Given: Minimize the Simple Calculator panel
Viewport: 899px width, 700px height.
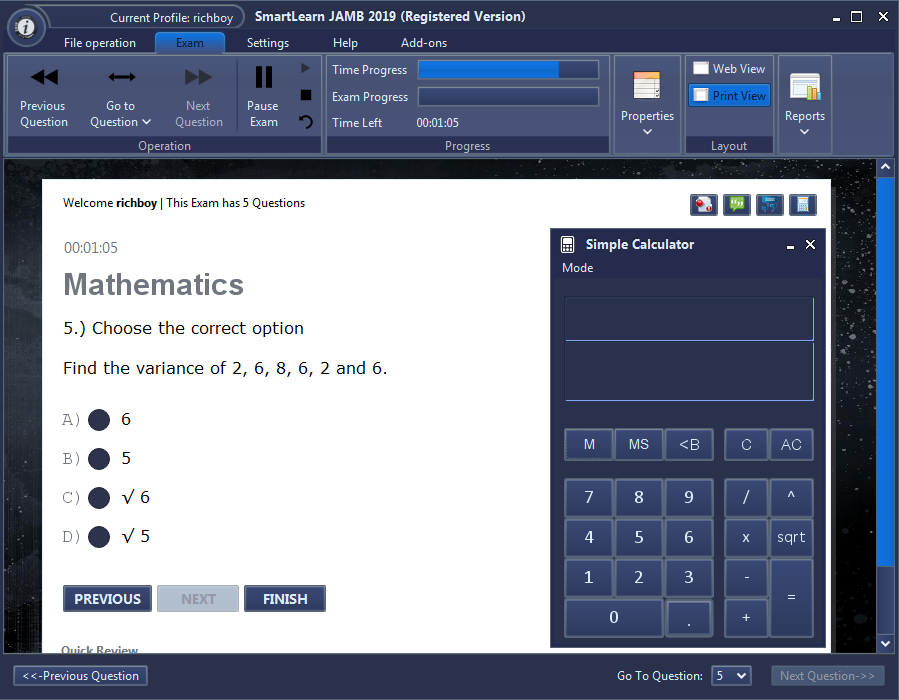Looking at the screenshot, I should [791, 245].
